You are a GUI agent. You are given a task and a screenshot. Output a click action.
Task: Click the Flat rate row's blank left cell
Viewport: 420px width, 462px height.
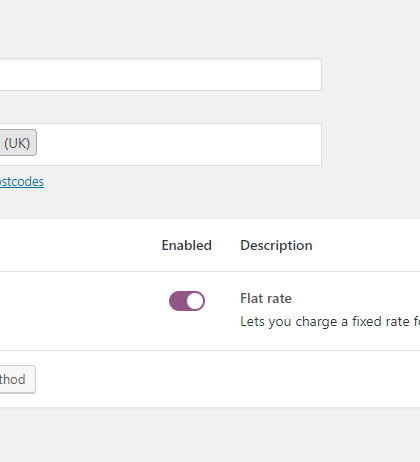click(77, 311)
